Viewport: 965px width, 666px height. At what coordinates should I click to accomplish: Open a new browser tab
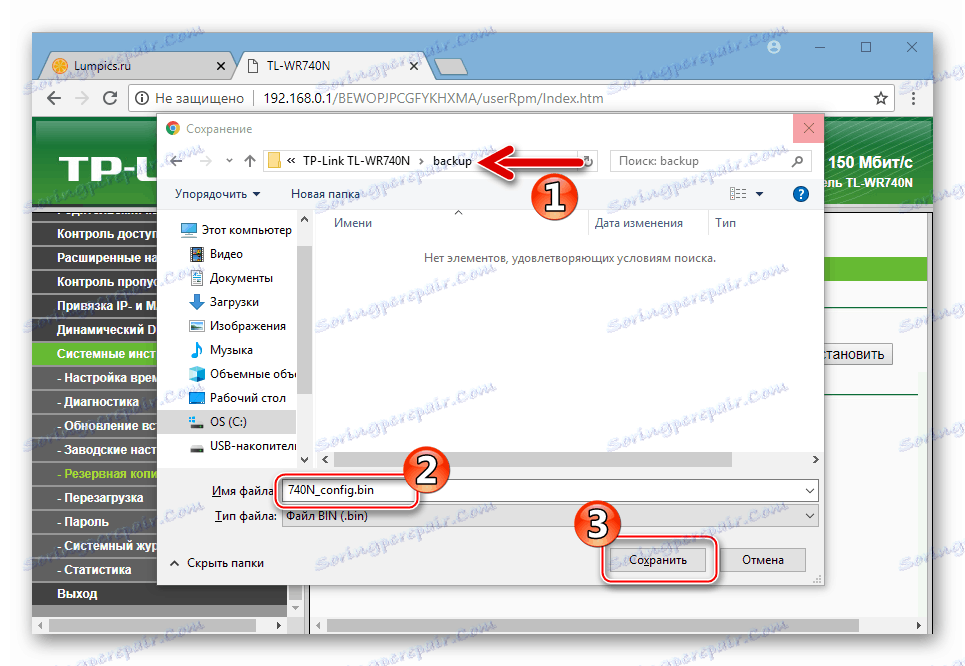pos(451,66)
